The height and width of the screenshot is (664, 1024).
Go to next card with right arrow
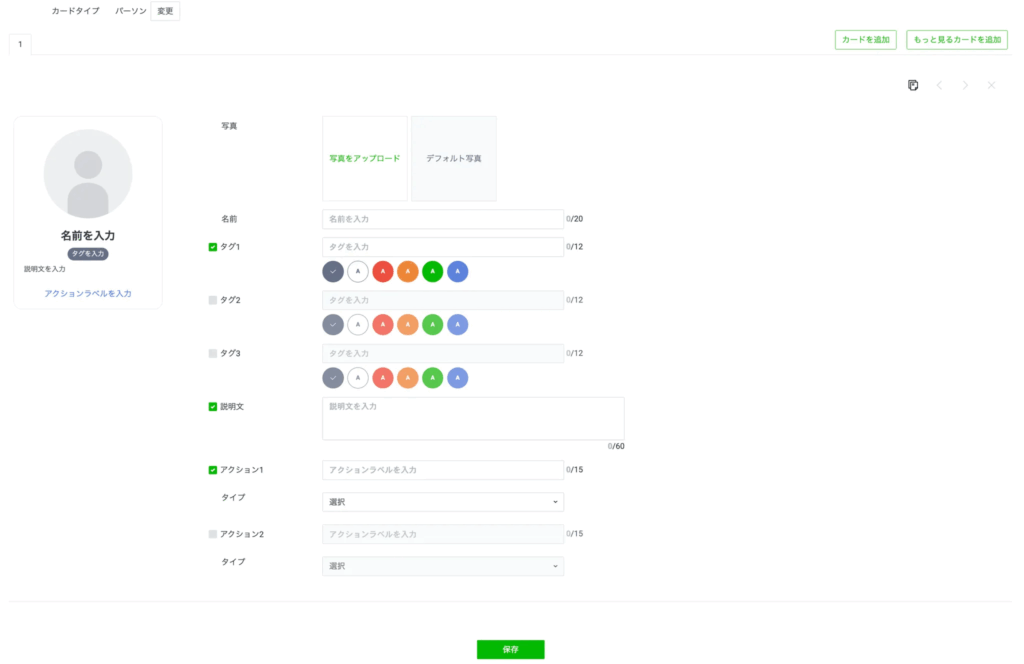click(965, 86)
